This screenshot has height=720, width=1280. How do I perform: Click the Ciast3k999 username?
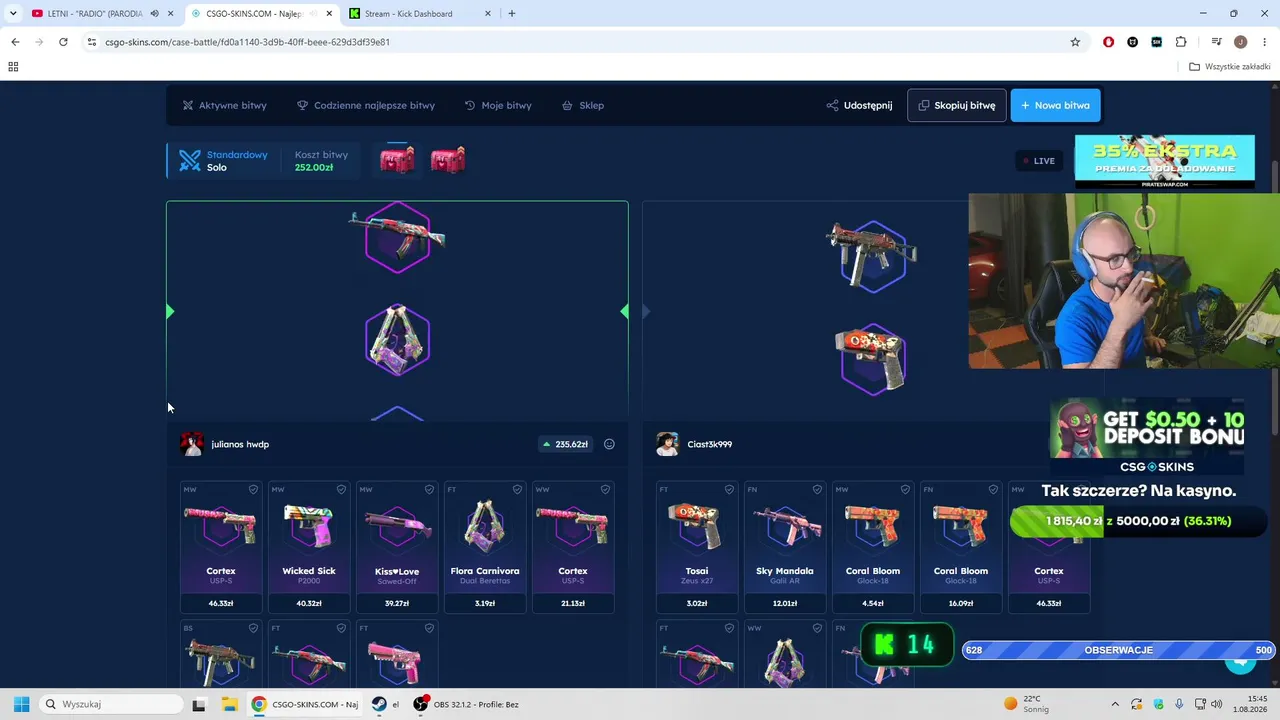(710, 444)
